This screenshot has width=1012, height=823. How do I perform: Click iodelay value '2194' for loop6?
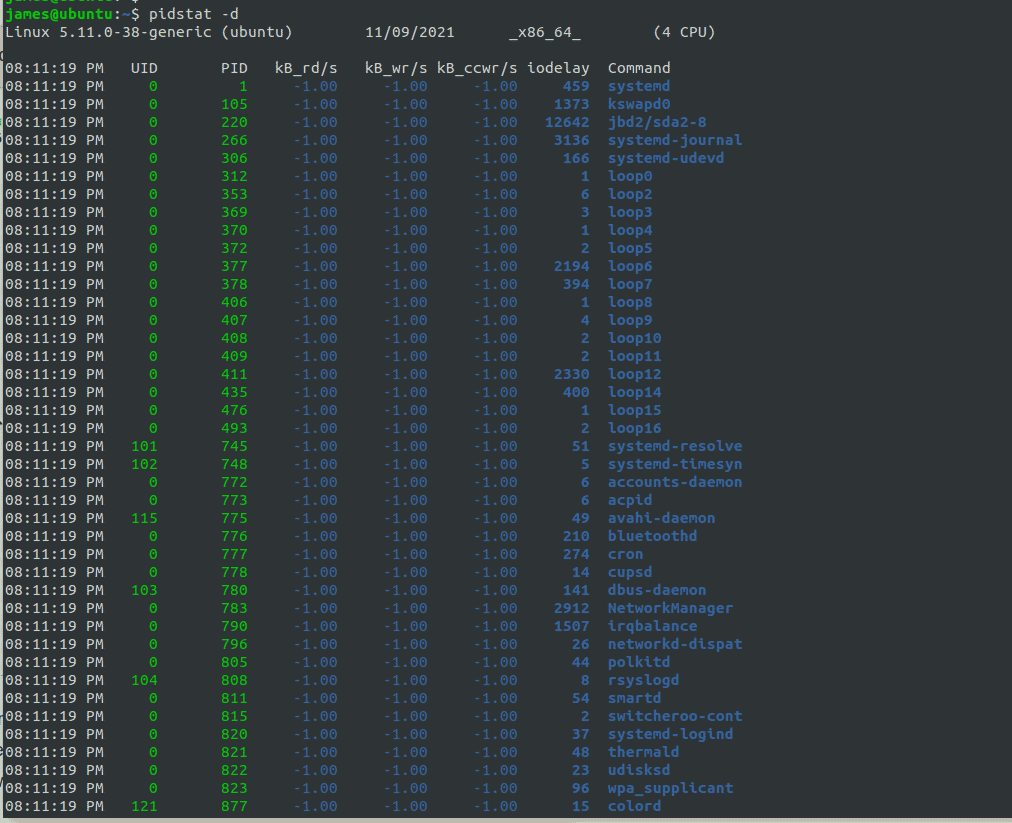point(572,267)
